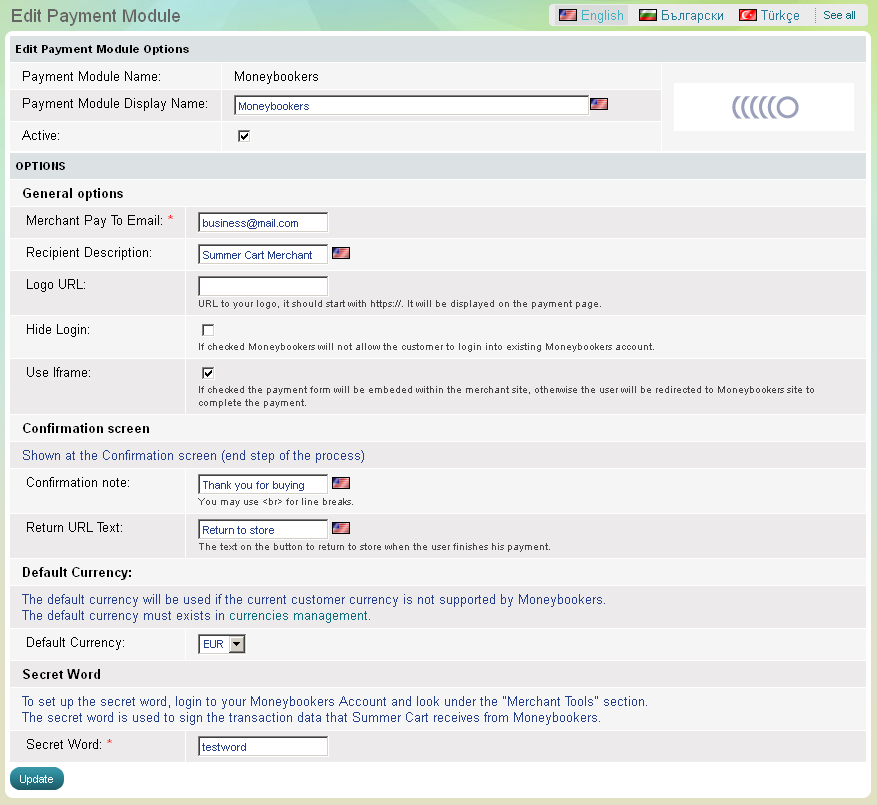Viewport: 877px width, 805px height.
Task: Enable the Hide Login checkbox
Action: (x=208, y=330)
